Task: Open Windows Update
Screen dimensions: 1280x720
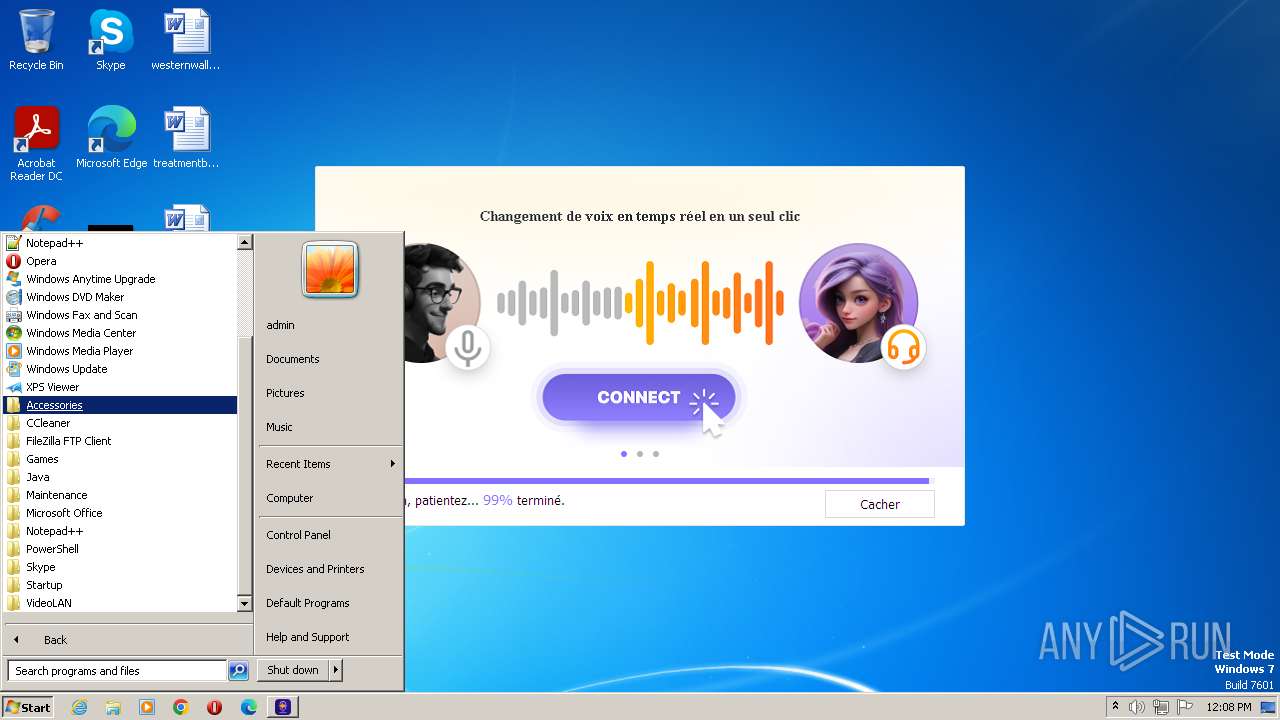Action: click(120, 369)
